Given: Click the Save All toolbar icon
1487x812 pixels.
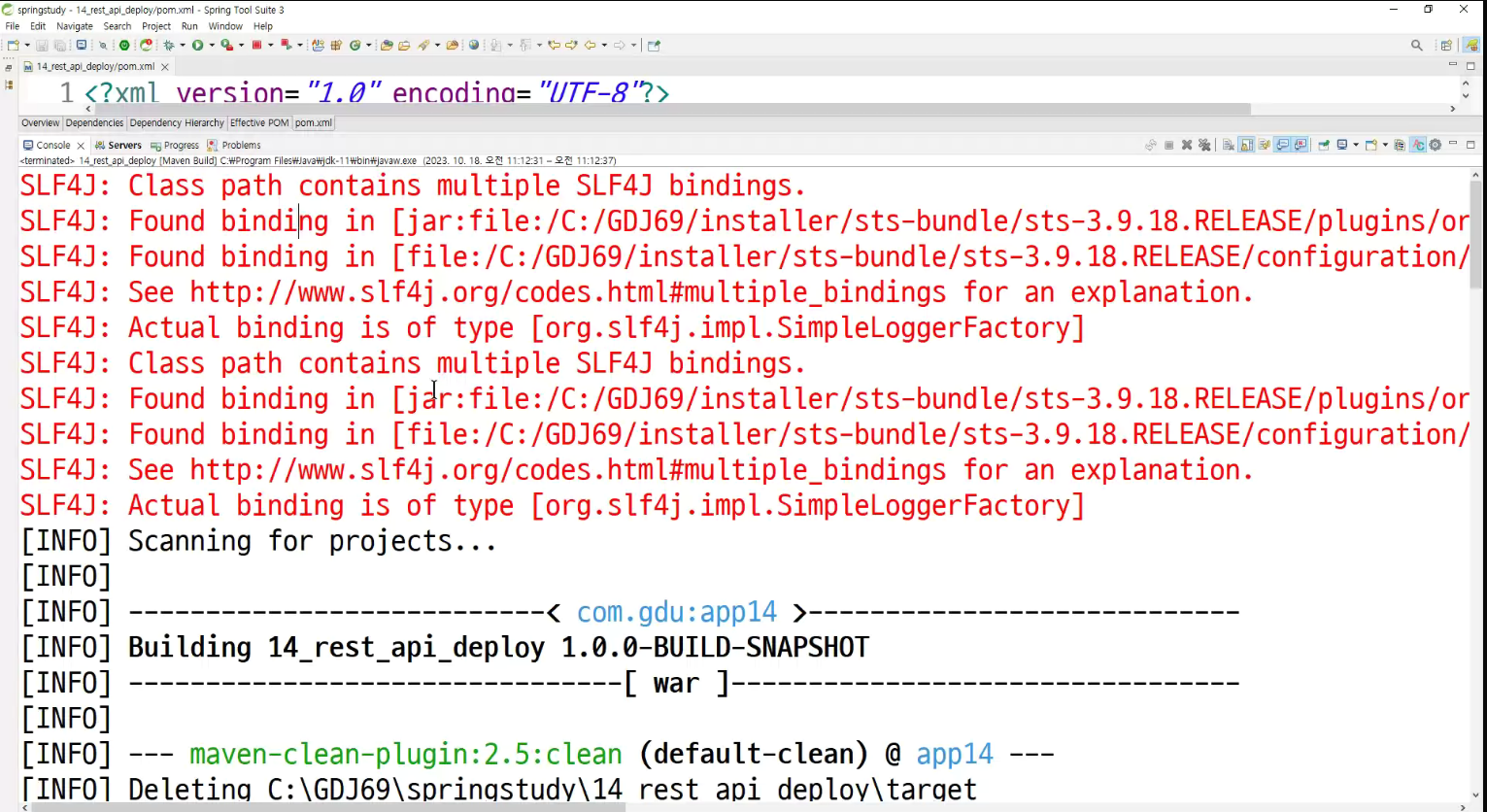Looking at the screenshot, I should (x=59, y=45).
